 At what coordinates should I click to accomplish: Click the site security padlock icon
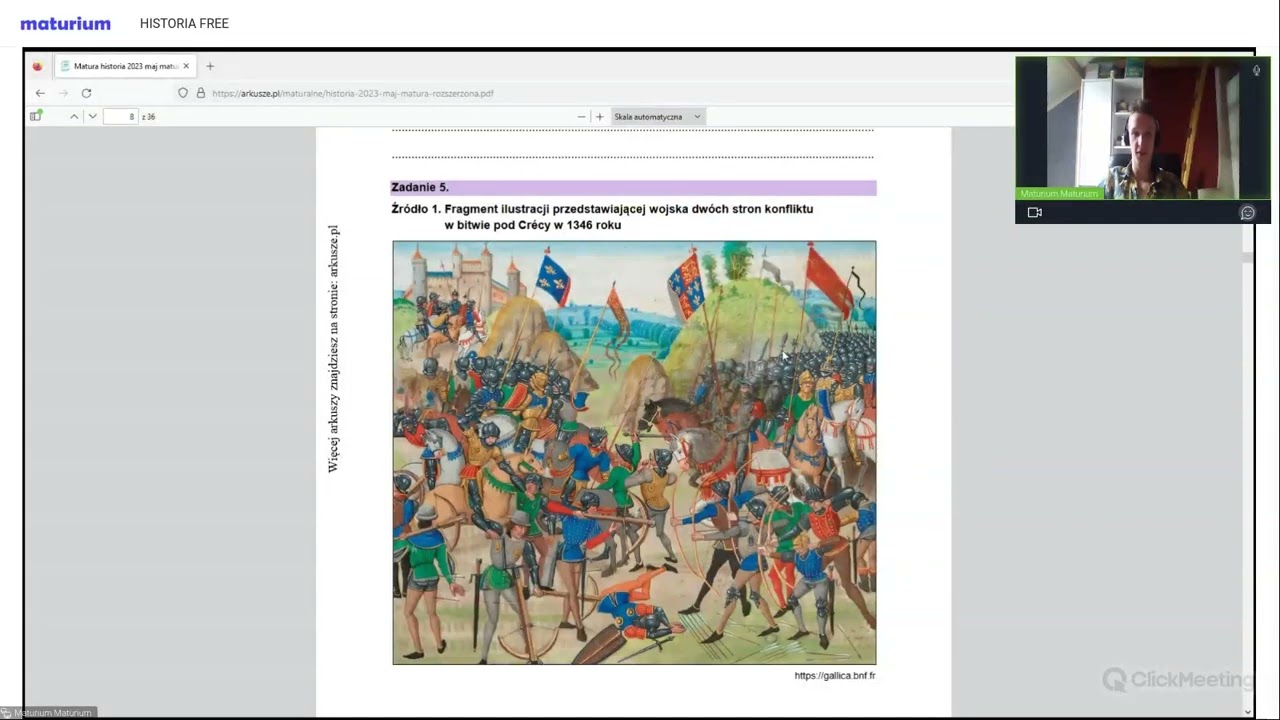[x=201, y=93]
